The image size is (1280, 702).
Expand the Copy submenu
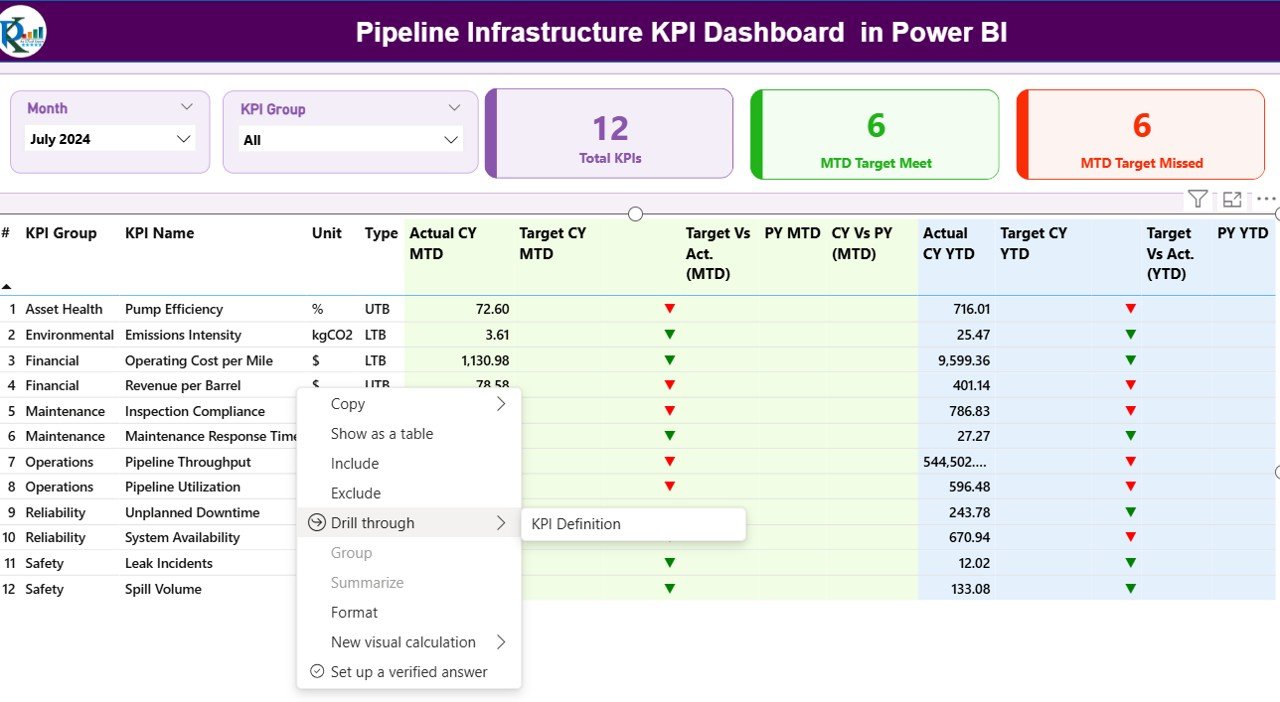tap(501, 403)
